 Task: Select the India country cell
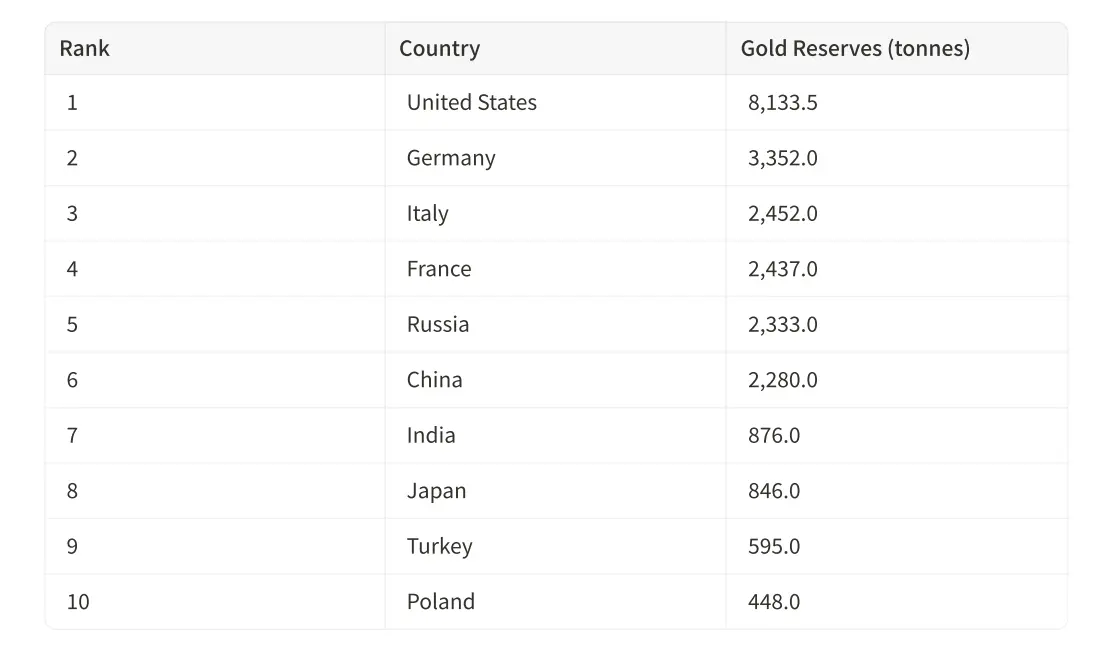coord(431,435)
